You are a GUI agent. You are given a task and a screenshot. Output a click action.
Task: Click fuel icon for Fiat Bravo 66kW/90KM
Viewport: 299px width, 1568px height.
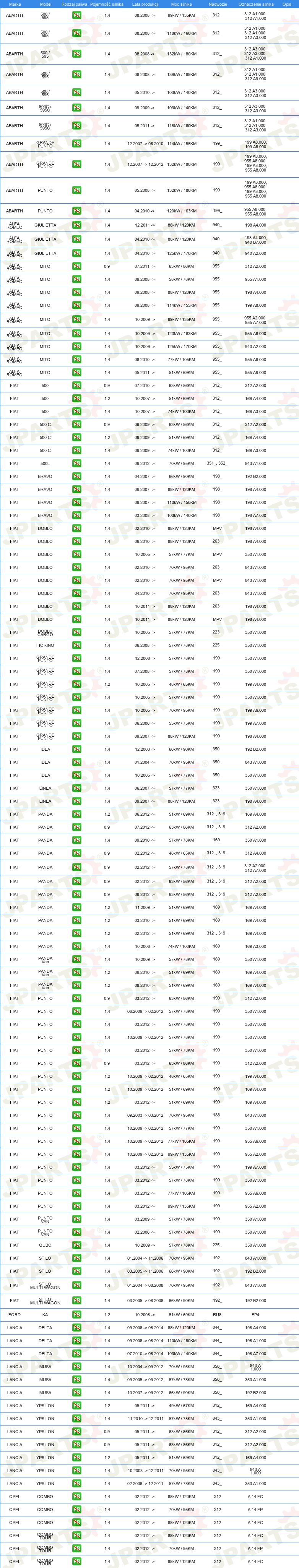click(76, 476)
